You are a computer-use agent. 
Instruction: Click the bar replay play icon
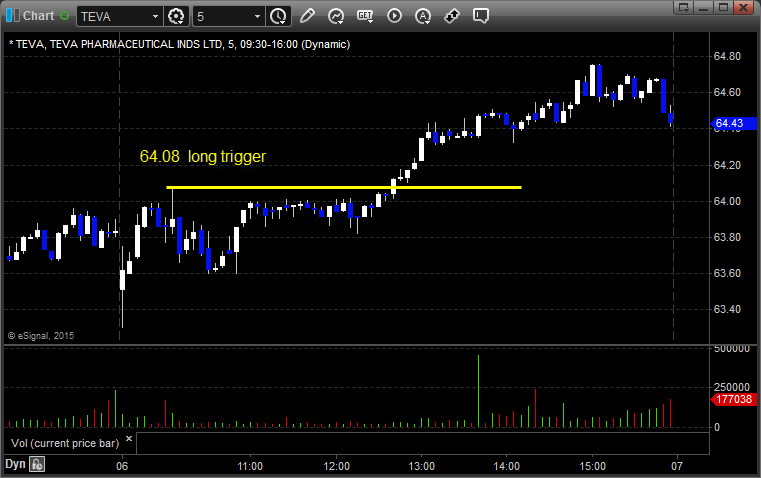pyautogui.click(x=394, y=16)
